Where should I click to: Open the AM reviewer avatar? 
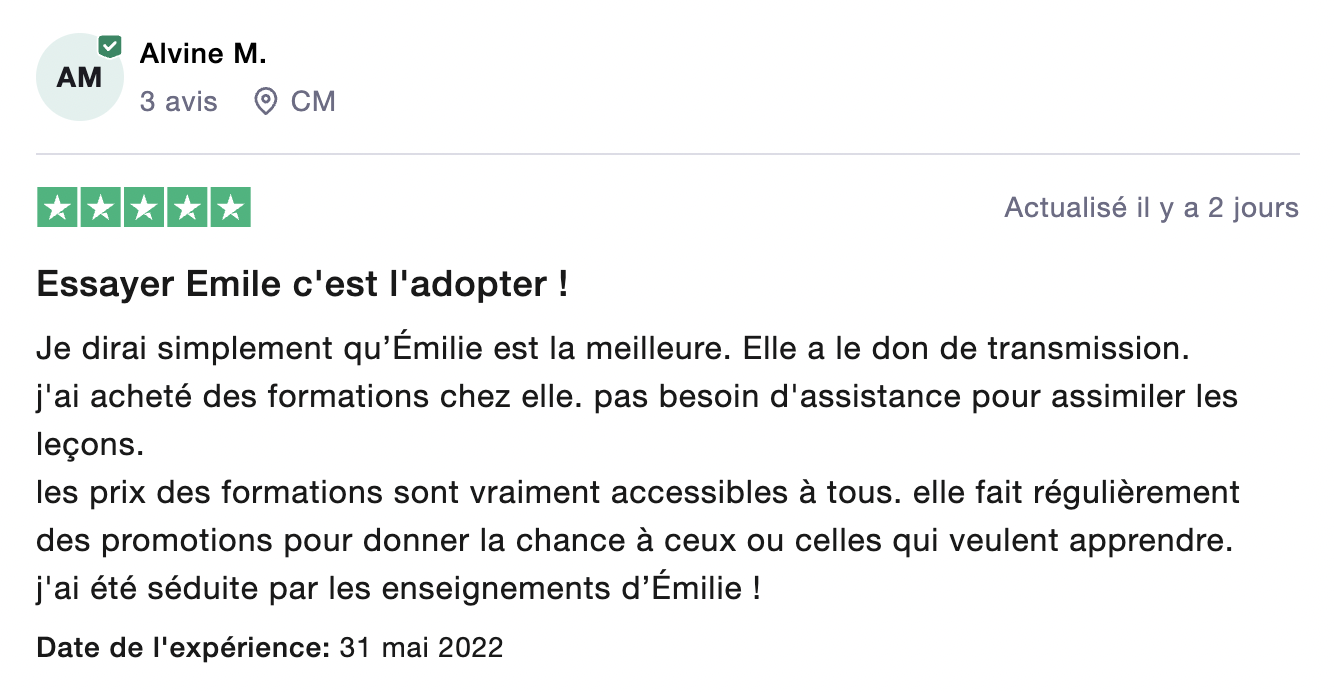coord(79,77)
